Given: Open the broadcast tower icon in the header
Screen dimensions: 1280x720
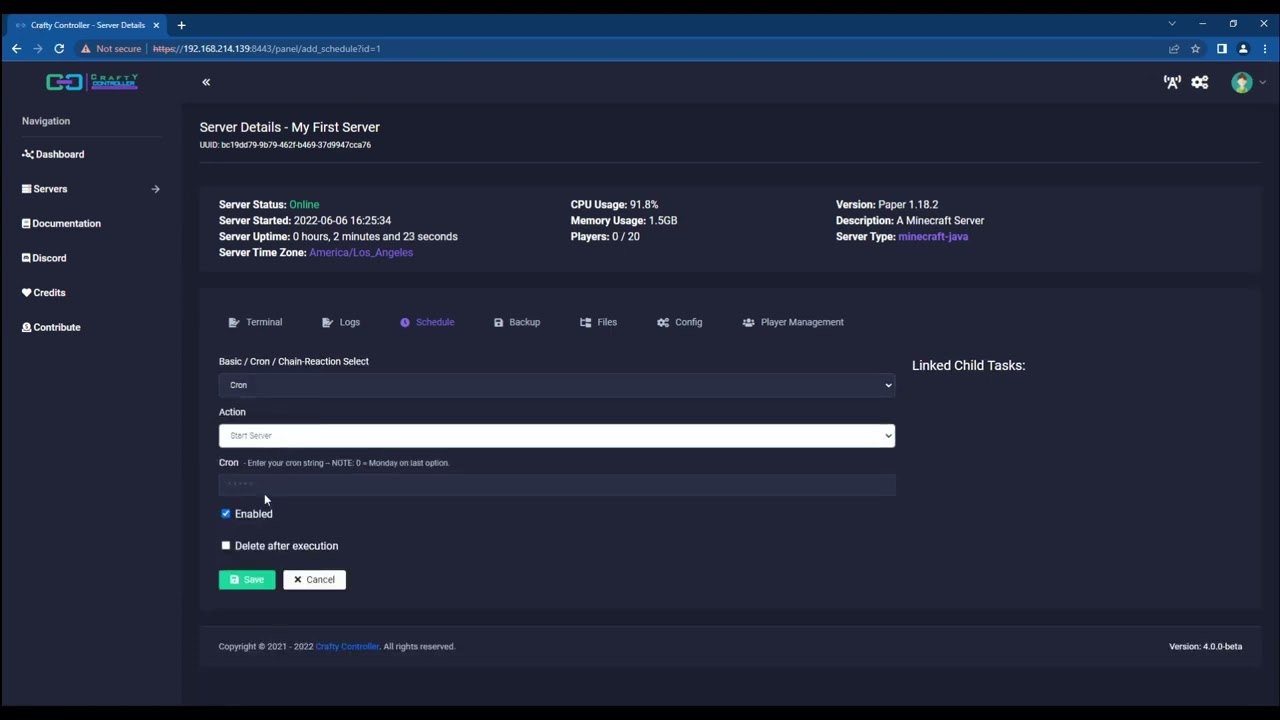Looking at the screenshot, I should pos(1172,83).
